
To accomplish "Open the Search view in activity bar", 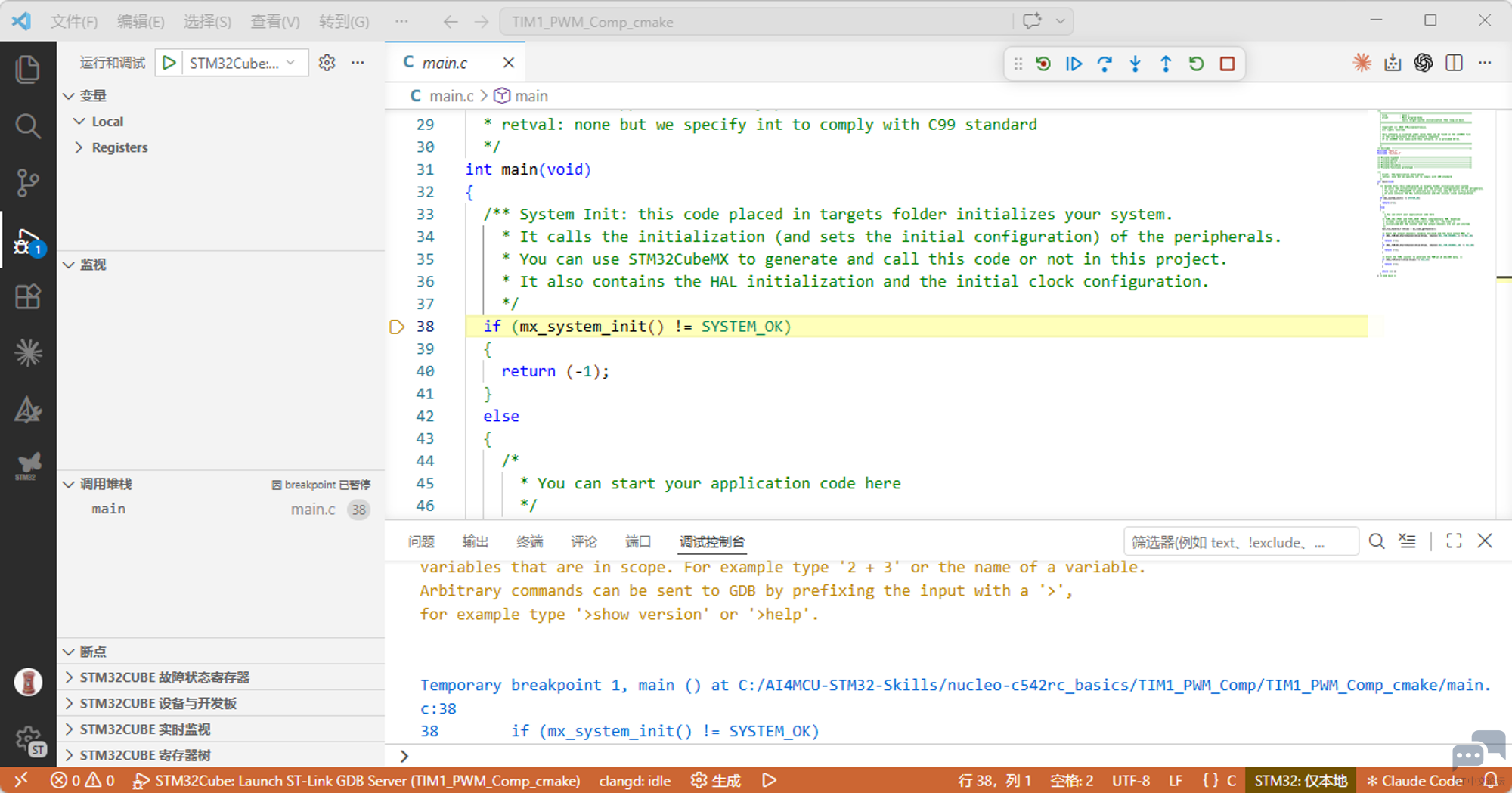I will coord(28,125).
